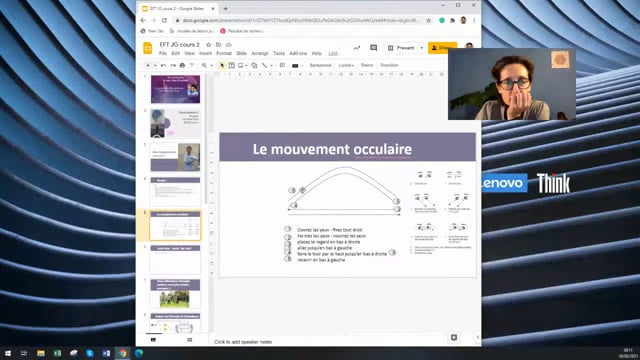
Task: Click the Background toolbar button
Action: click(x=320, y=65)
